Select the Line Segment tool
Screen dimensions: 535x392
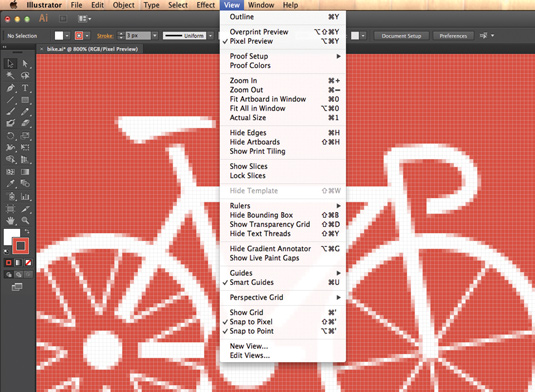(x=10, y=100)
